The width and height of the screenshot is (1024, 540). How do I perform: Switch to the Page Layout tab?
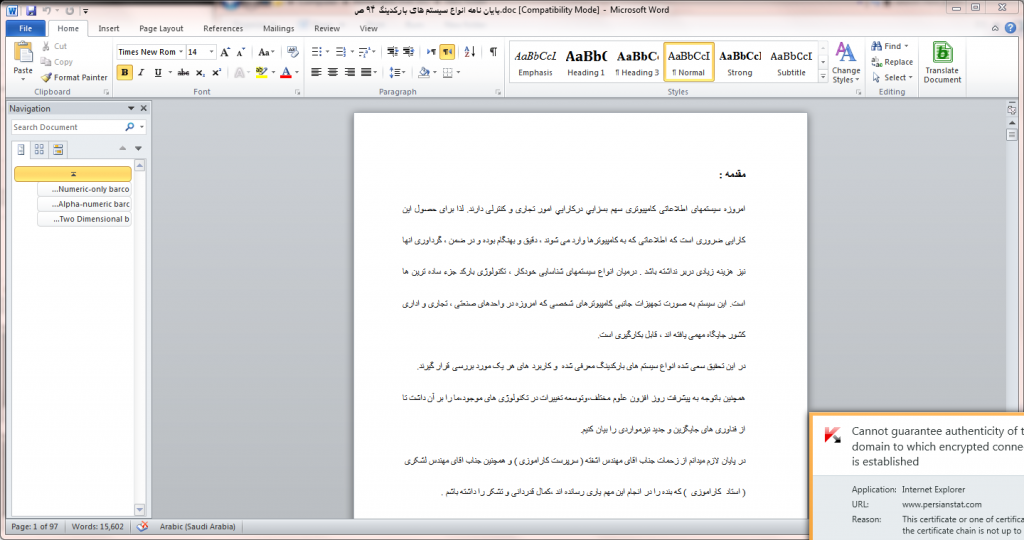pos(161,29)
